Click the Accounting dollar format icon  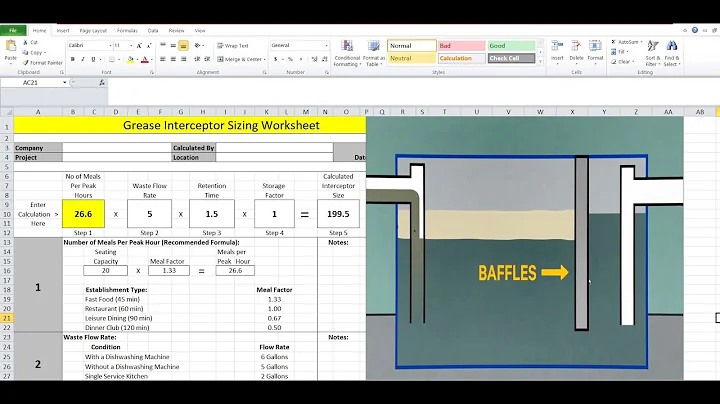point(276,59)
